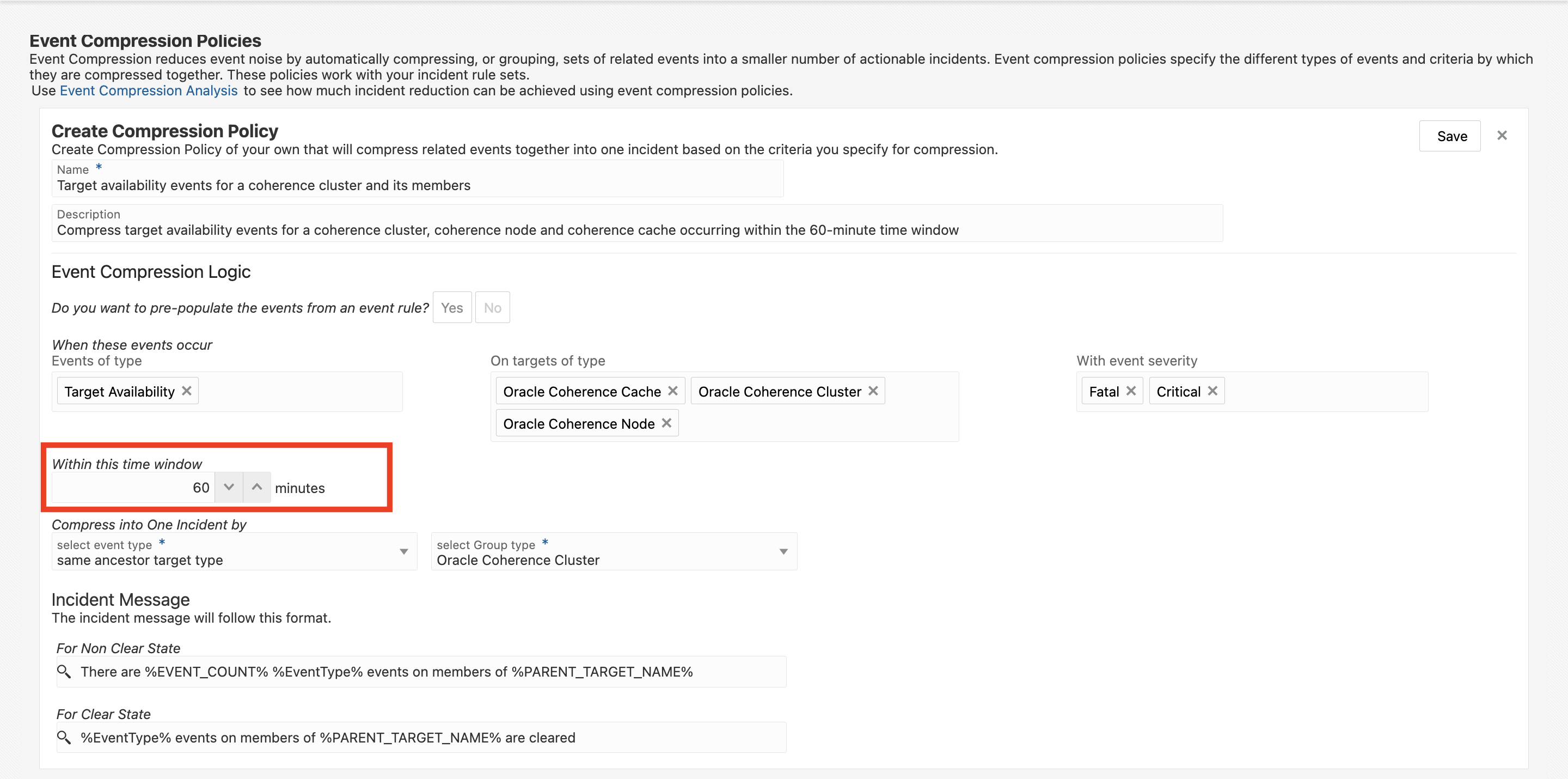The image size is (1568, 779).
Task: Open the select Group type dropdown
Action: [x=783, y=552]
